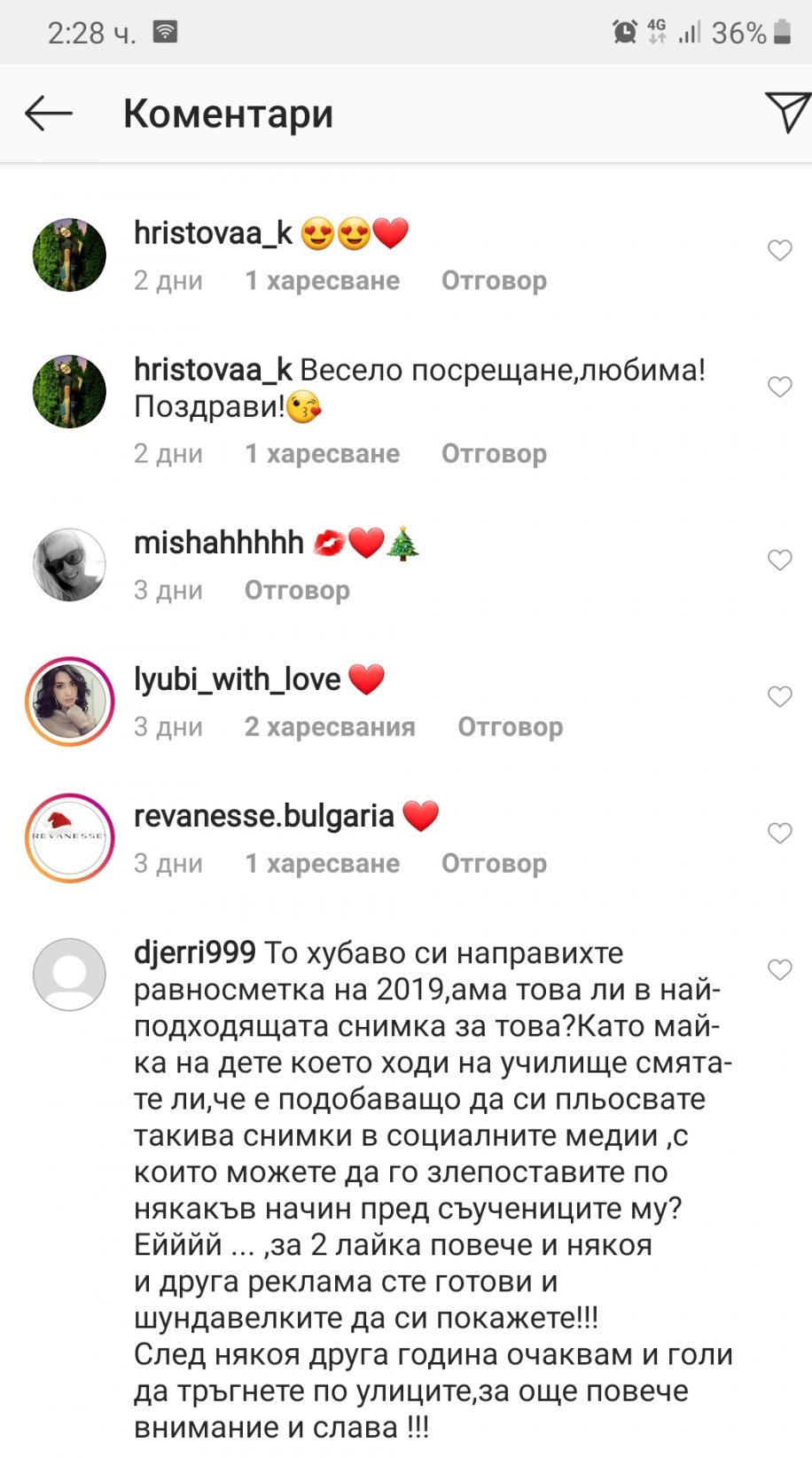
Task: Like hristovaa_k's emoji-only comment
Action: click(x=779, y=250)
